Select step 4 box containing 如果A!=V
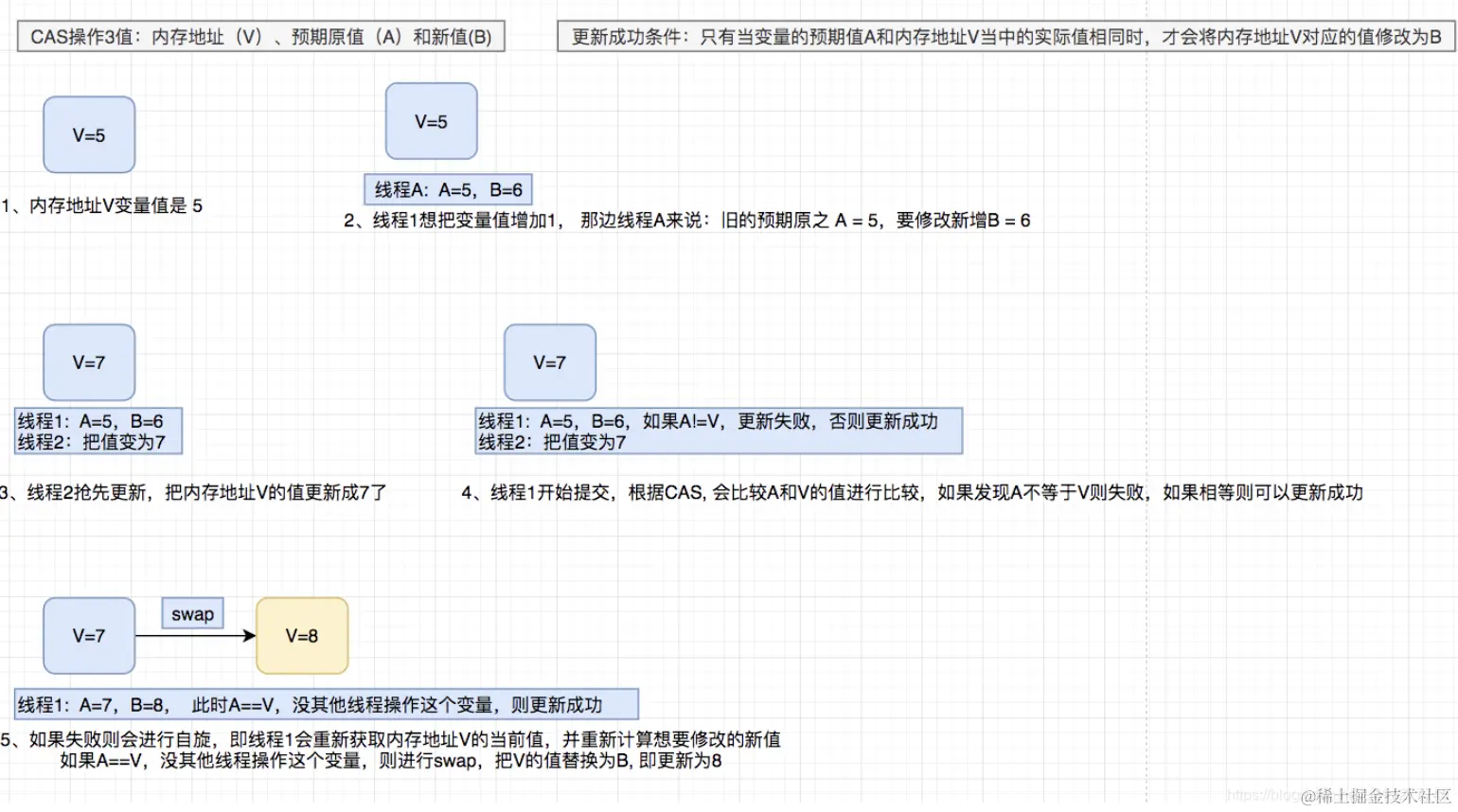 pos(719,432)
